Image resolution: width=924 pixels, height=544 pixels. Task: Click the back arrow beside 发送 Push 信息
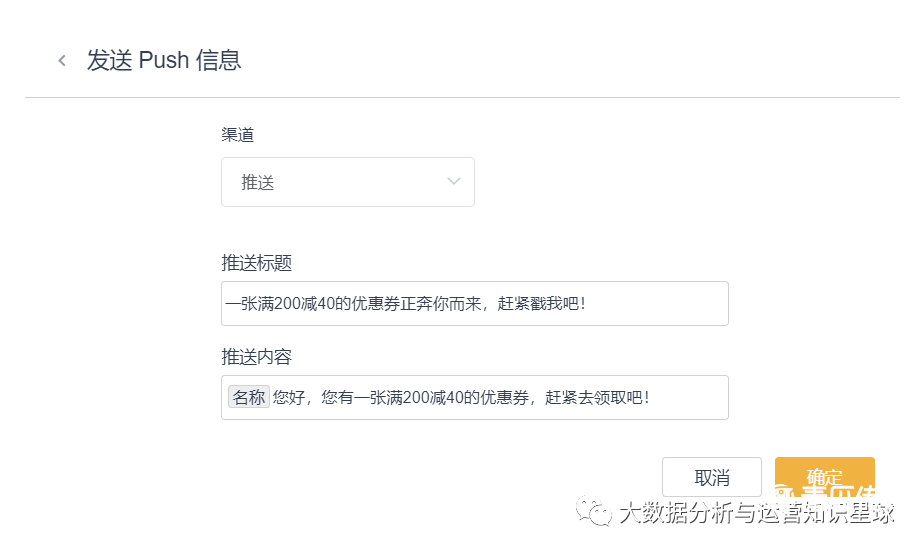(x=62, y=61)
